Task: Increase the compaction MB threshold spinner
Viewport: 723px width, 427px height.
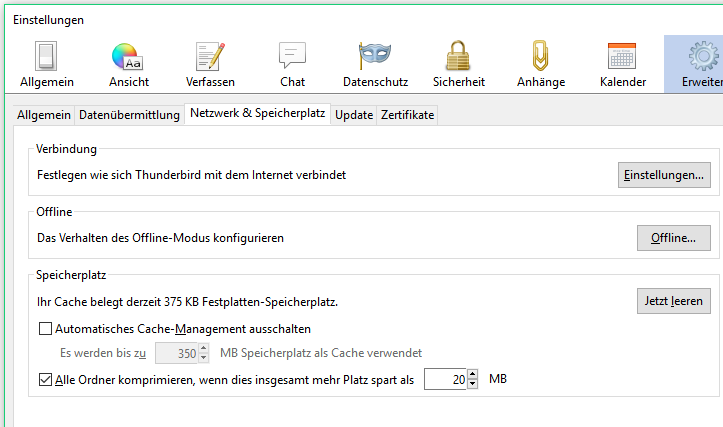Action: point(472,375)
